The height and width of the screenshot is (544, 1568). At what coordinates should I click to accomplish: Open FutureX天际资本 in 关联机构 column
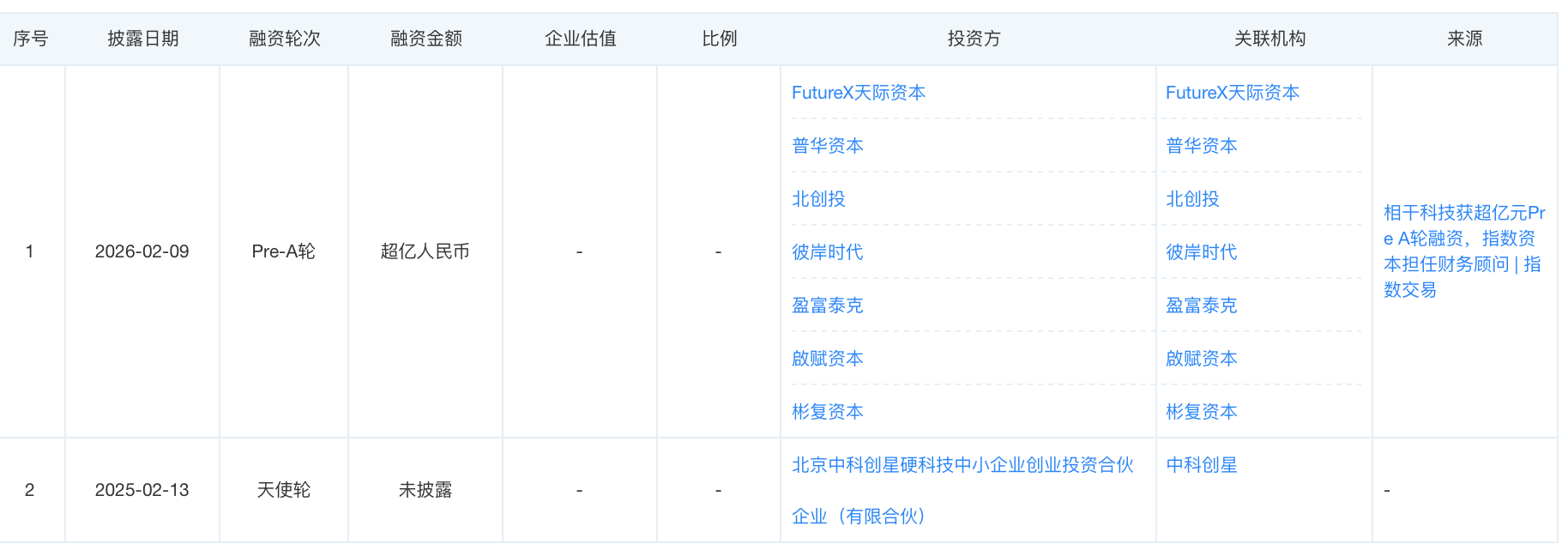click(x=1232, y=93)
